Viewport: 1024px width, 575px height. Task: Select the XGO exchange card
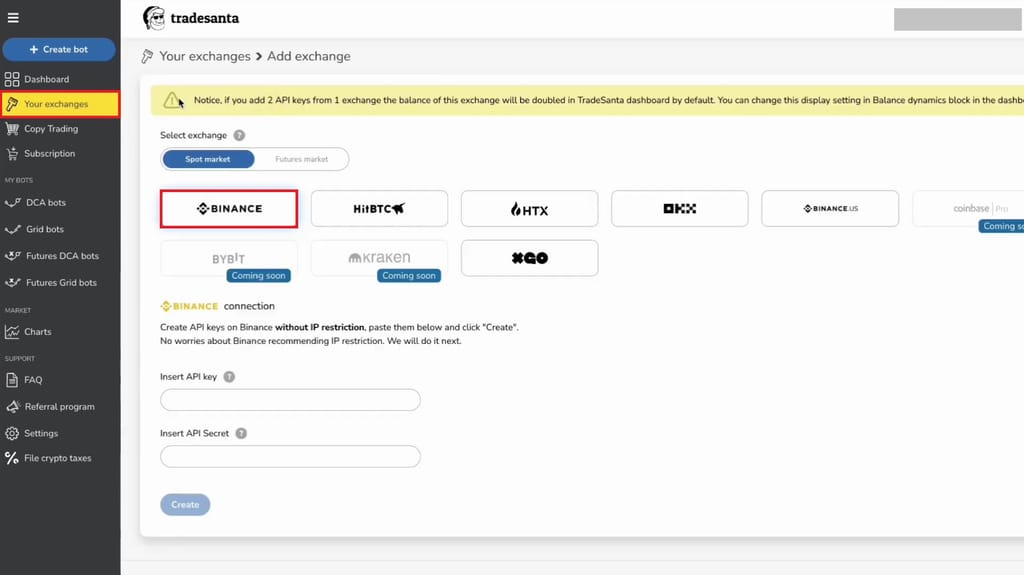tap(530, 258)
